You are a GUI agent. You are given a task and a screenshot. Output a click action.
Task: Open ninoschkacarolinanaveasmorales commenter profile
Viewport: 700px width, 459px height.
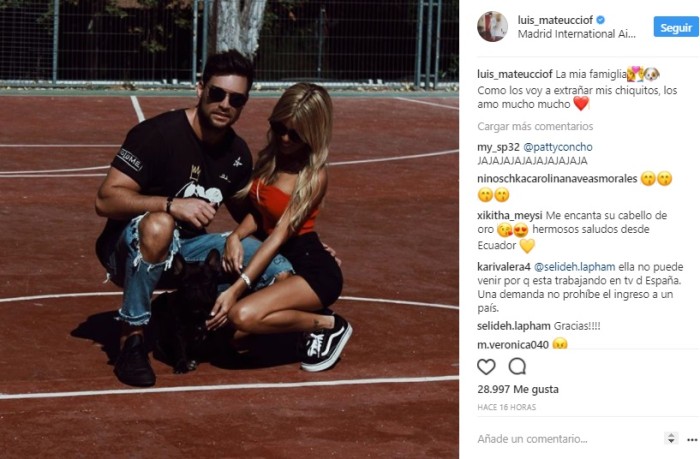[x=557, y=179]
